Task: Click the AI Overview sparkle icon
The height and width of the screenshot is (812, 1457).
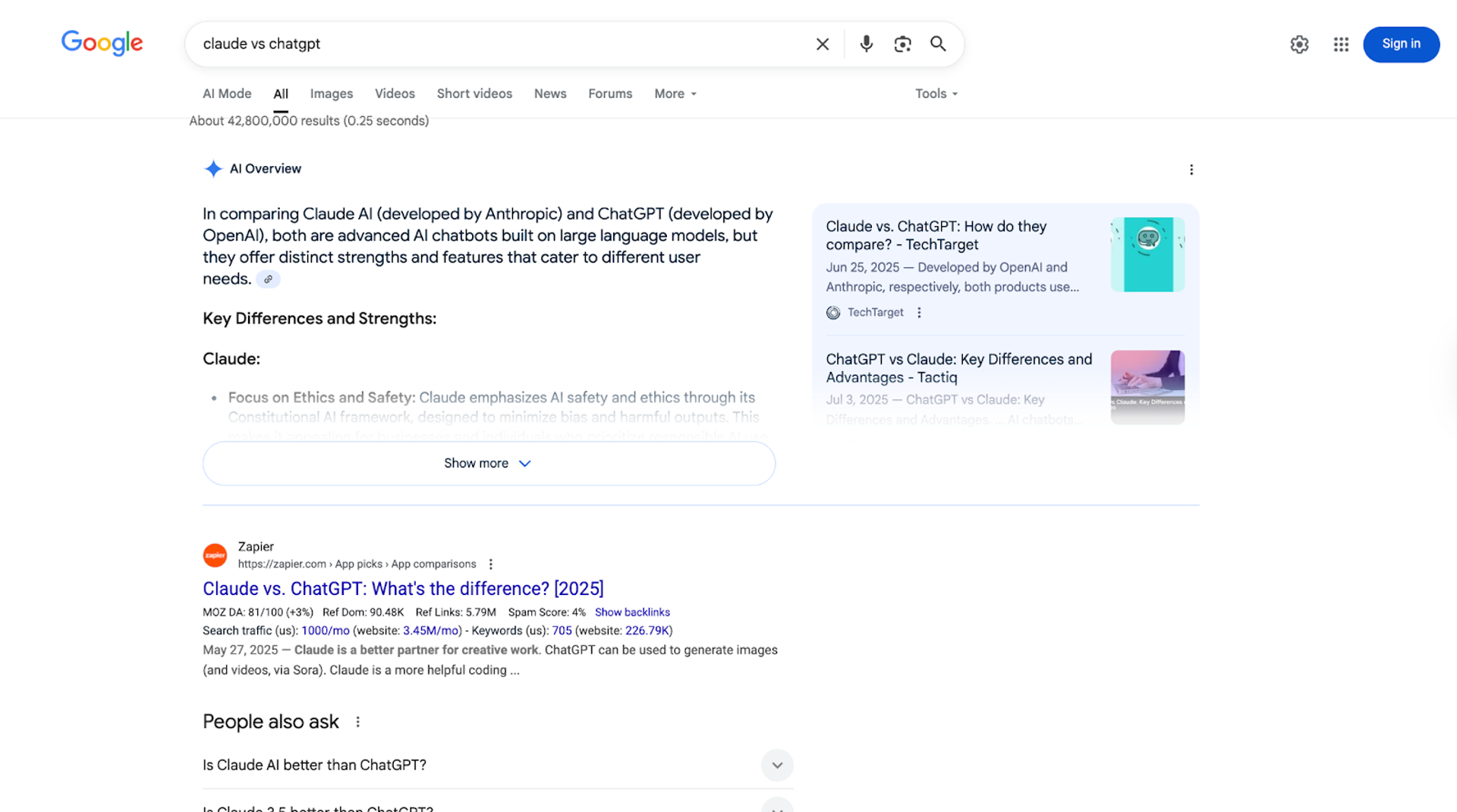Action: (213, 168)
